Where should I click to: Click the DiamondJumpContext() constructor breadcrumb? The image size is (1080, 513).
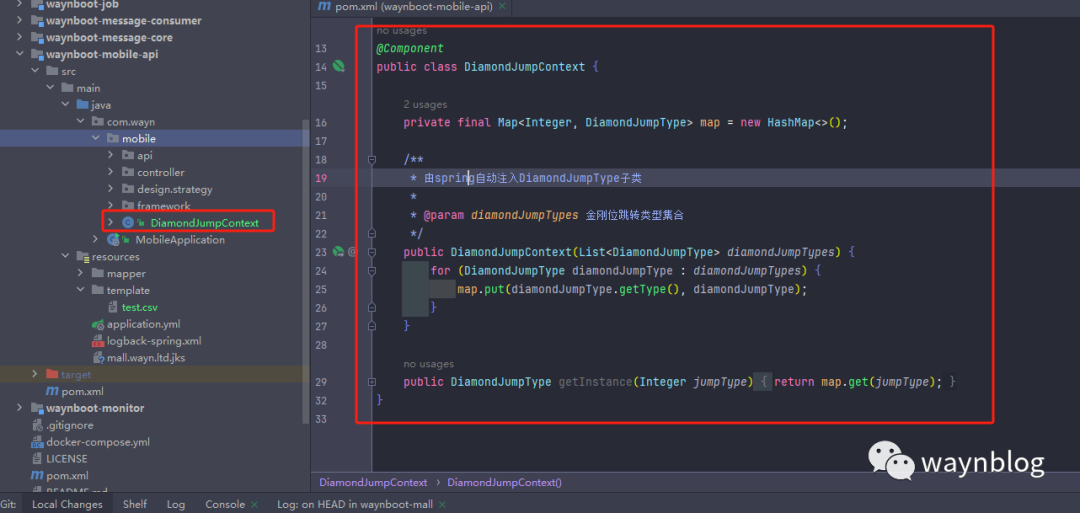tap(504, 483)
